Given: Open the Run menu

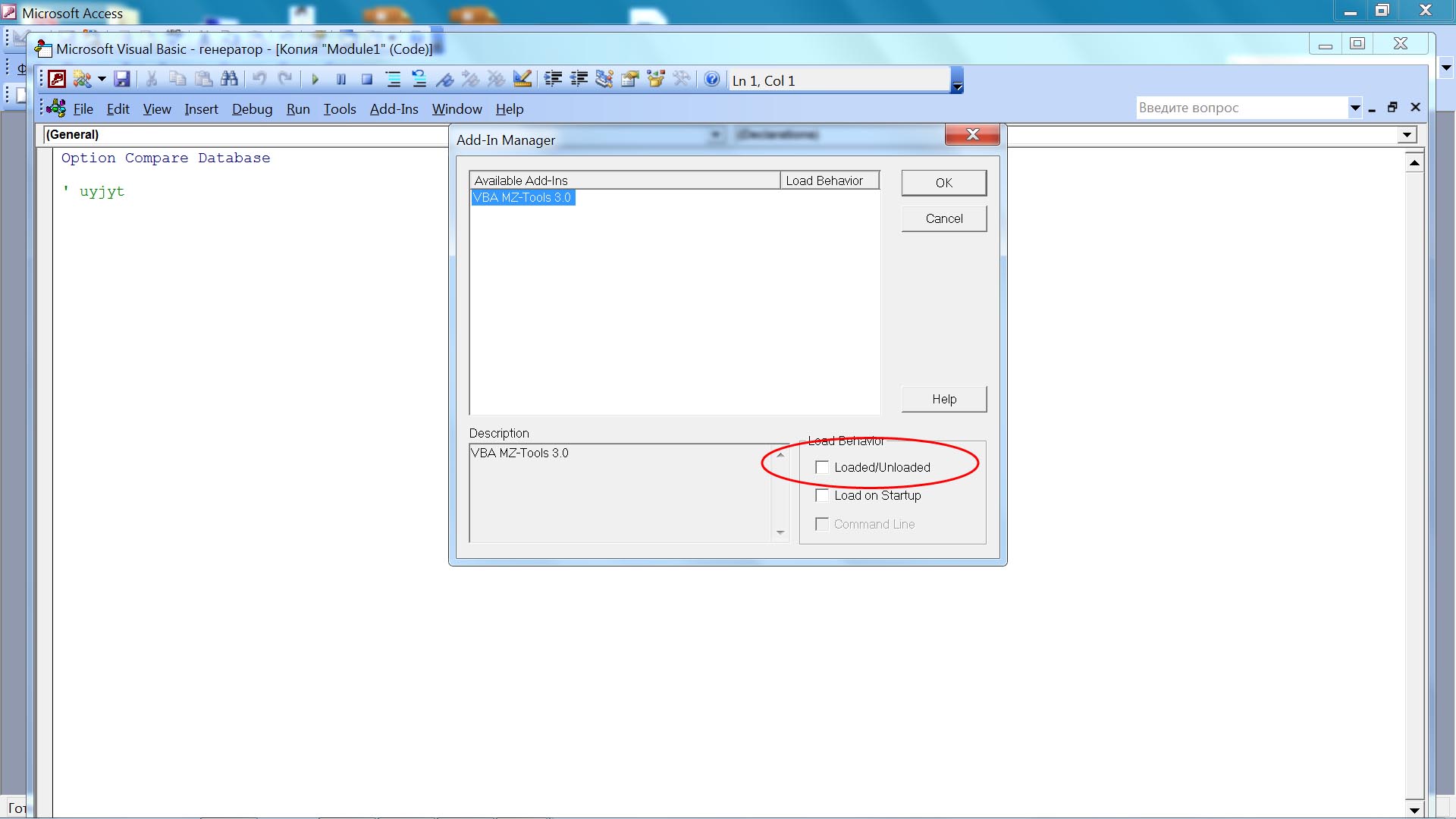Looking at the screenshot, I should click(x=298, y=109).
